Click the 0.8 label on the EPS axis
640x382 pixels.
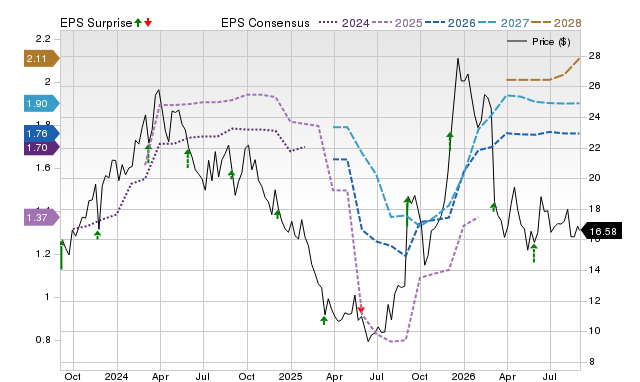(43, 340)
